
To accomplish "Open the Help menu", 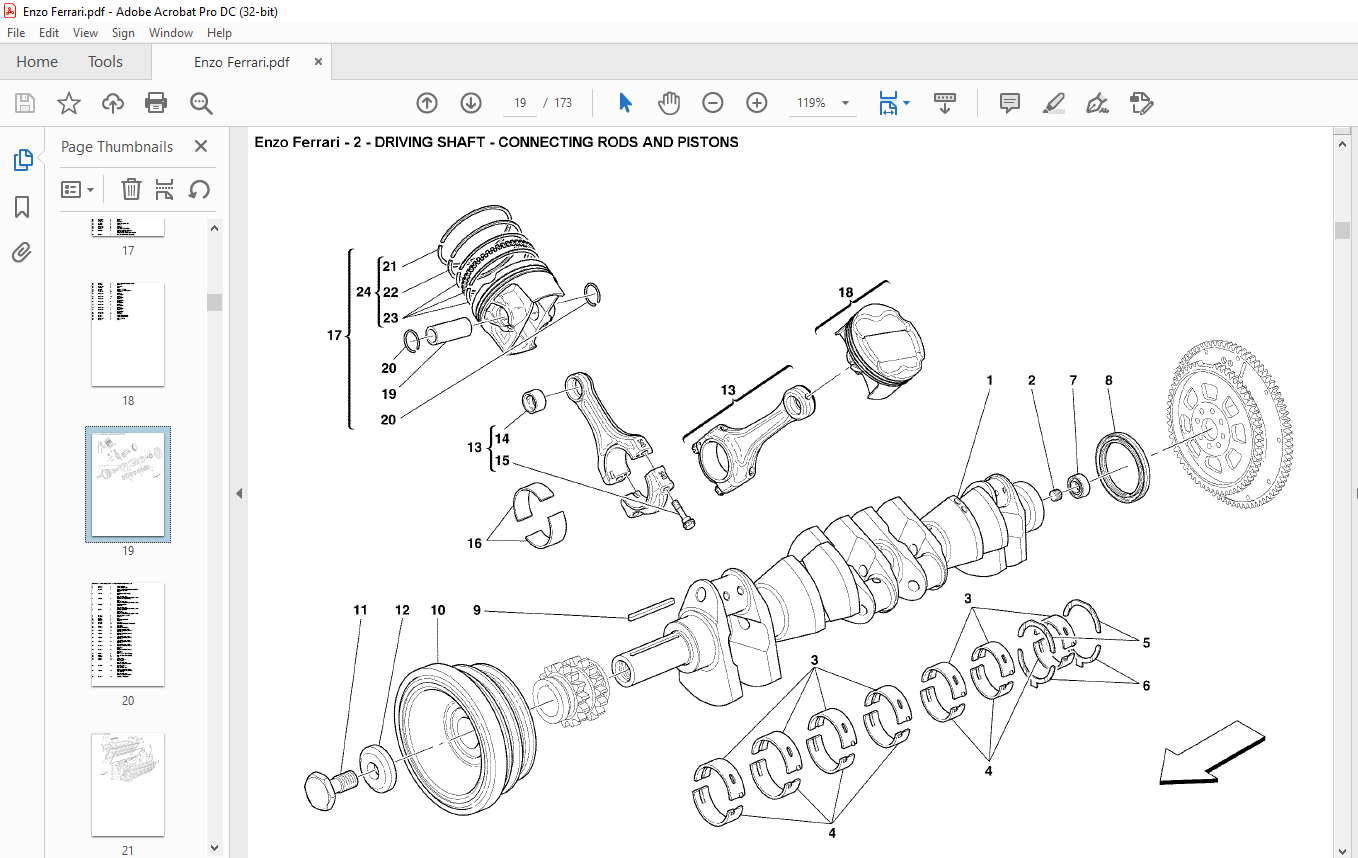I will click(x=219, y=33).
